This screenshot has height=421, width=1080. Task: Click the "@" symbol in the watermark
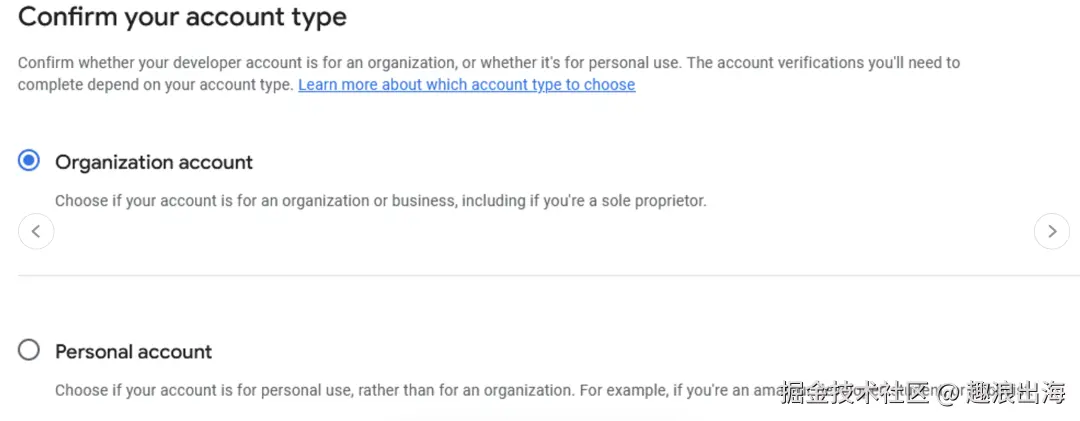click(947, 392)
